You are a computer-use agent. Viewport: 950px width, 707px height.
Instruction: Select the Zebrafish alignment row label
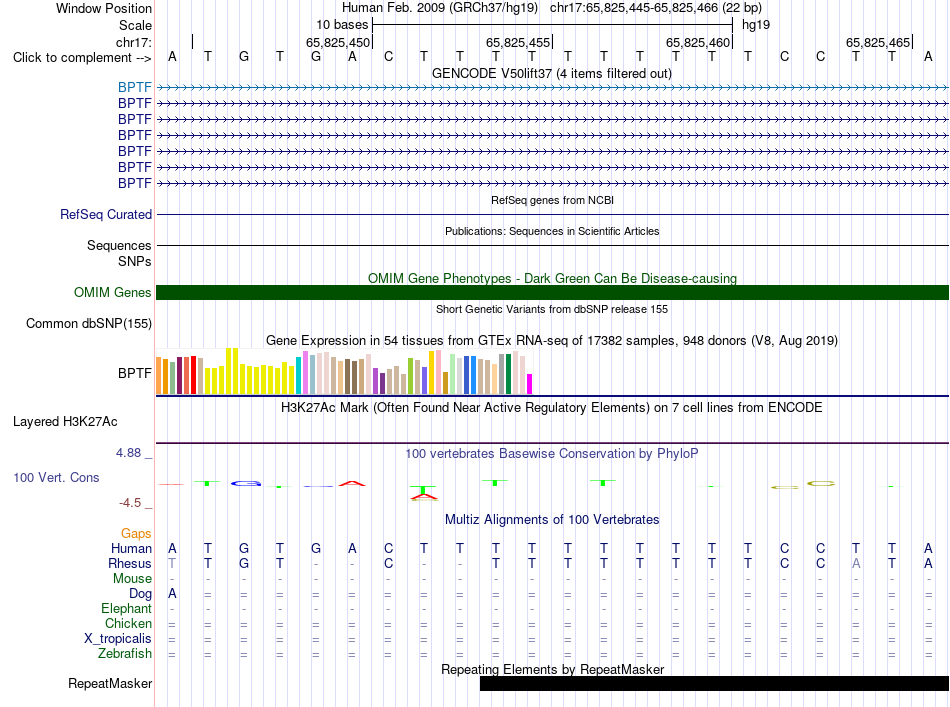pyautogui.click(x=125, y=654)
